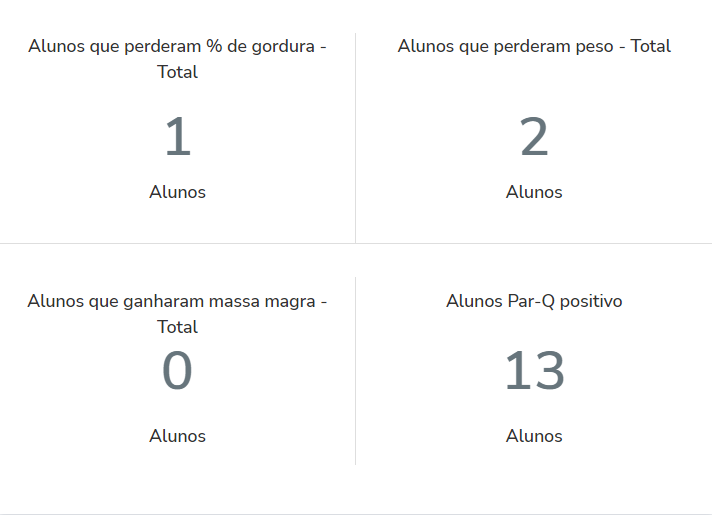Click the number 2 in the peso card
This screenshot has width=712, height=515.
(534, 138)
